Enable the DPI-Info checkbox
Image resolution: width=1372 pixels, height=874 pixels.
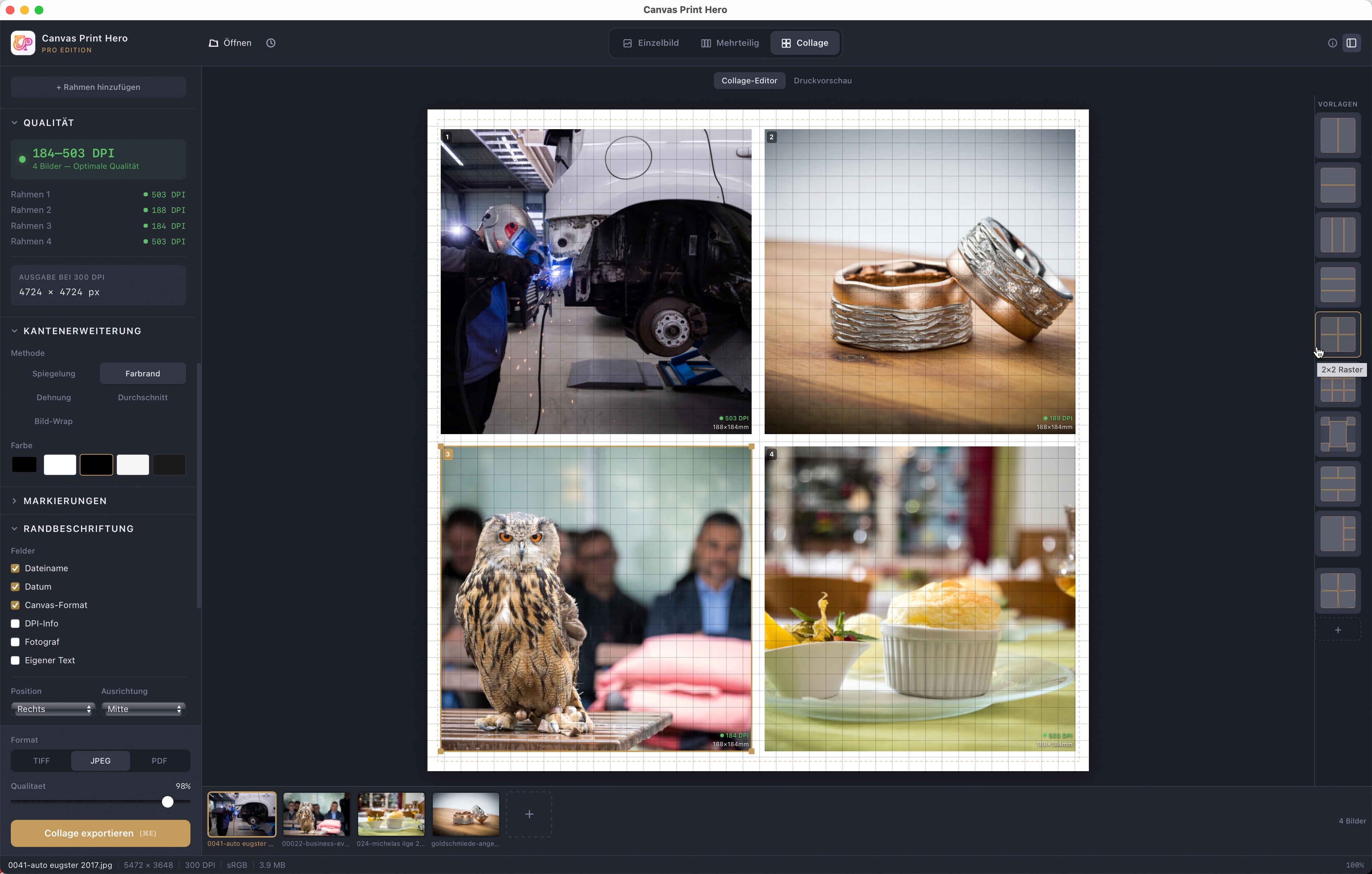click(x=16, y=624)
